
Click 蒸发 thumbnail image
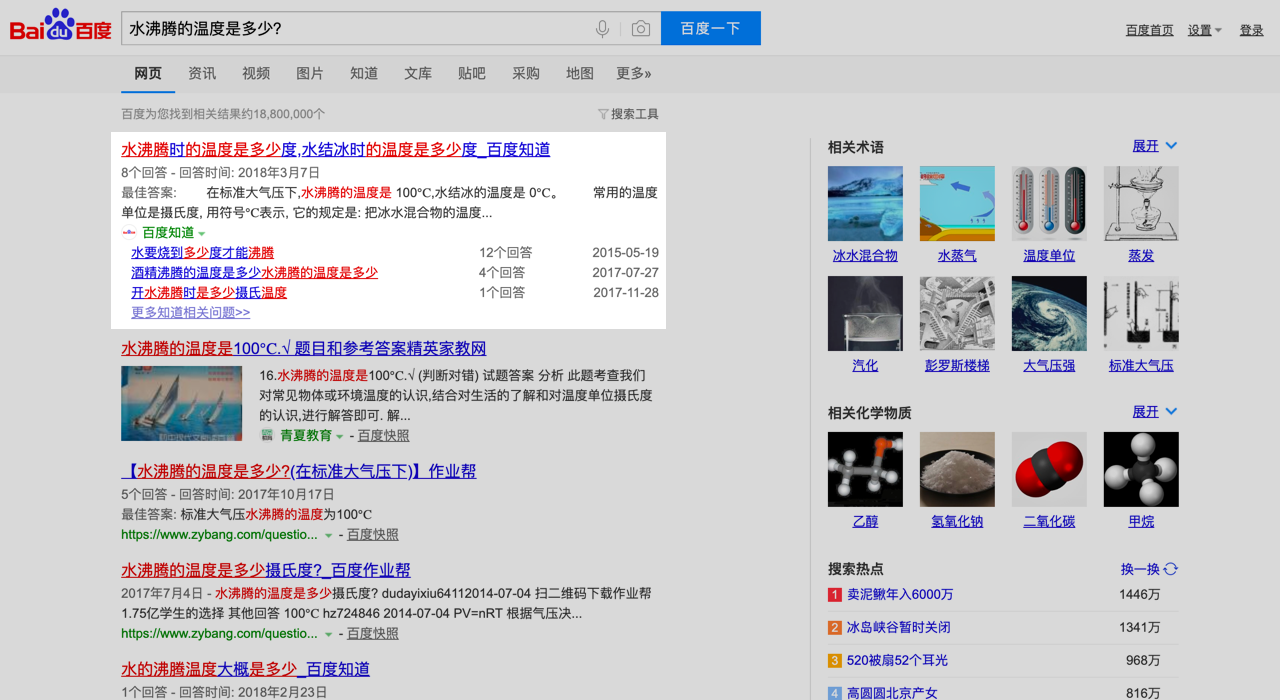click(1141, 203)
